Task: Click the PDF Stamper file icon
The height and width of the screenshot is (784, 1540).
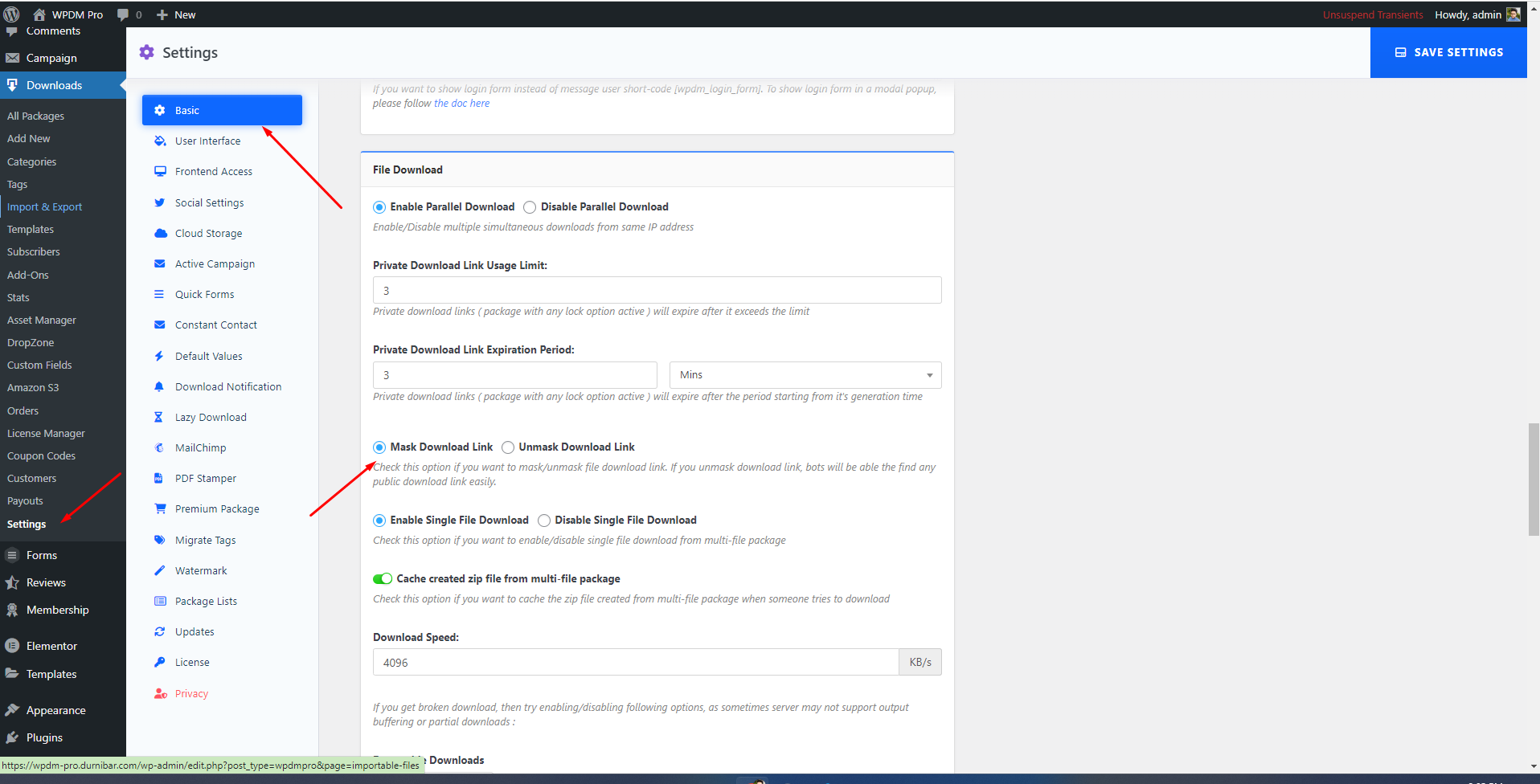Action: pyautogui.click(x=158, y=478)
